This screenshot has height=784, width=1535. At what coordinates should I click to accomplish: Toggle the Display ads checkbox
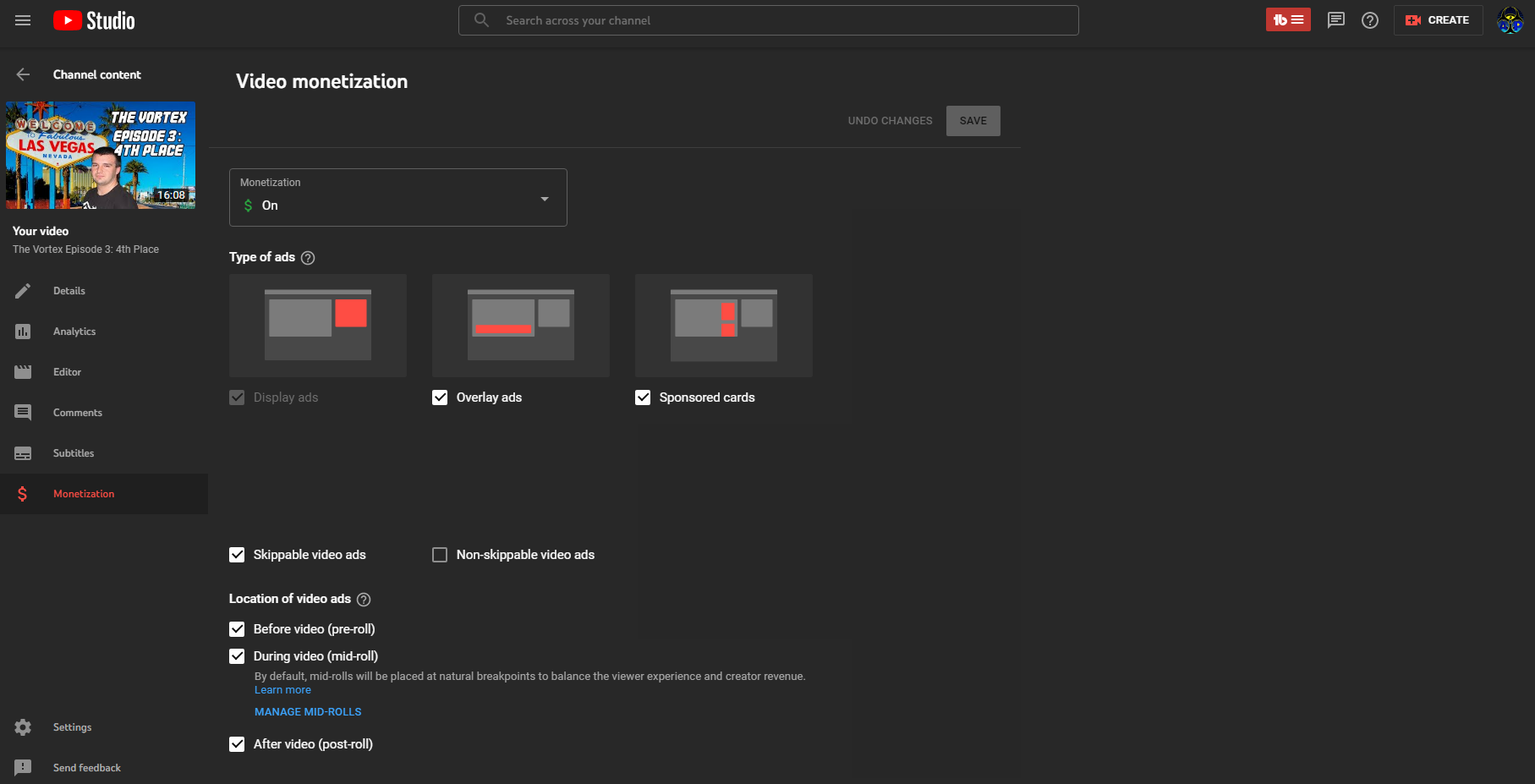(237, 397)
